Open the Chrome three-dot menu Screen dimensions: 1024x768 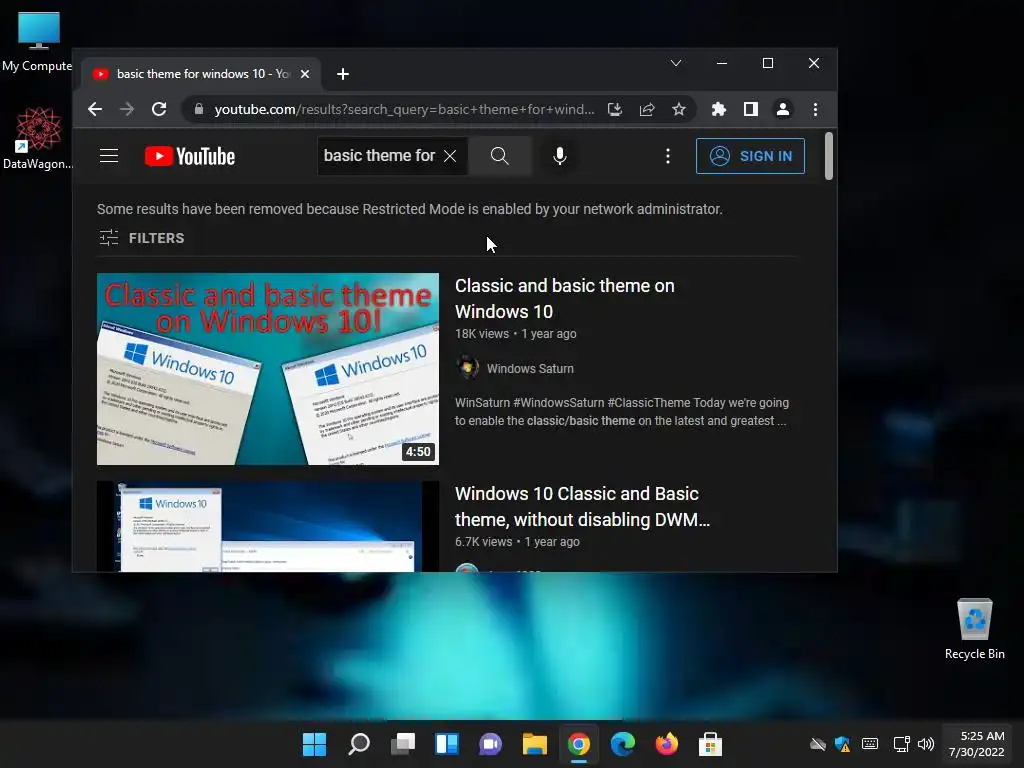[815, 109]
